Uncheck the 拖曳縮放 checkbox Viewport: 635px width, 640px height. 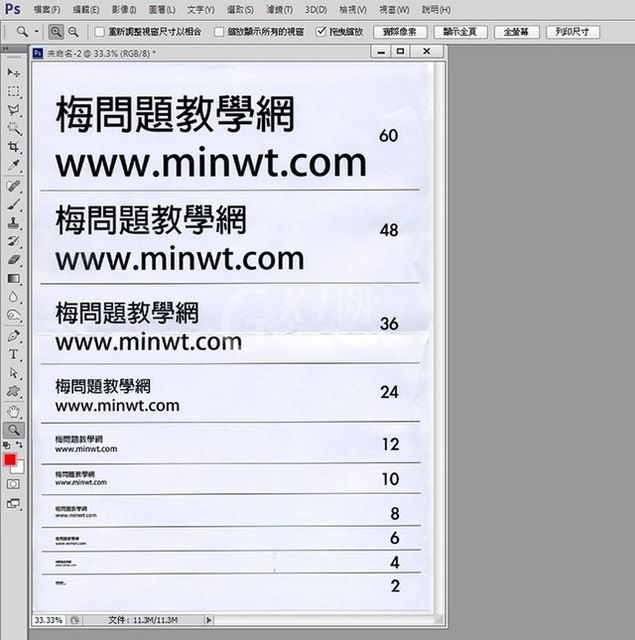[321, 31]
